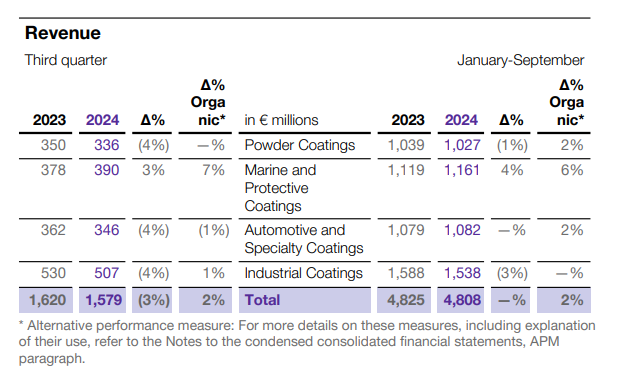Select the 1,538 Industrial nine-month value
The image size is (620, 390).
tap(462, 273)
